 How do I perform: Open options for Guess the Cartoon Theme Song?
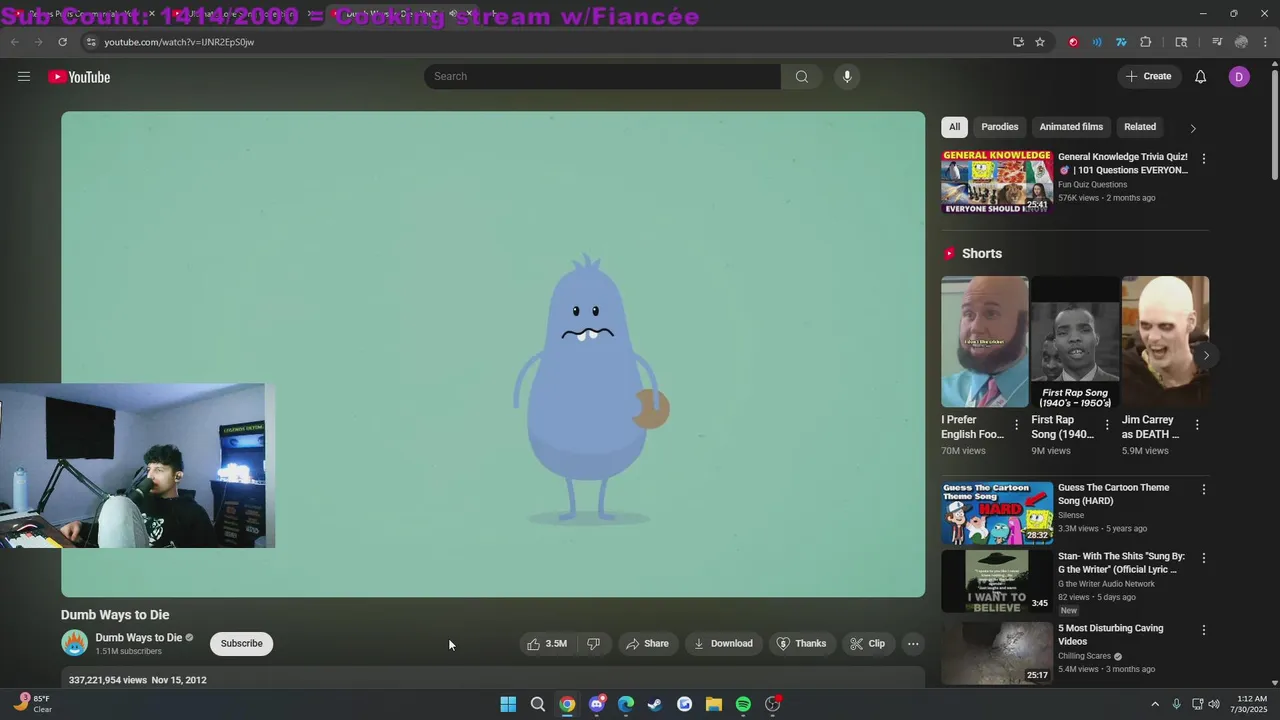tap(1204, 490)
